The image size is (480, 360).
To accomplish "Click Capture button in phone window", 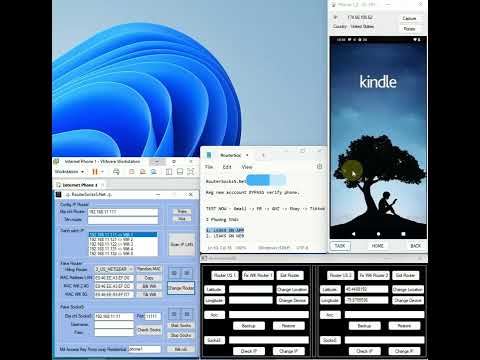I will point(409,18).
